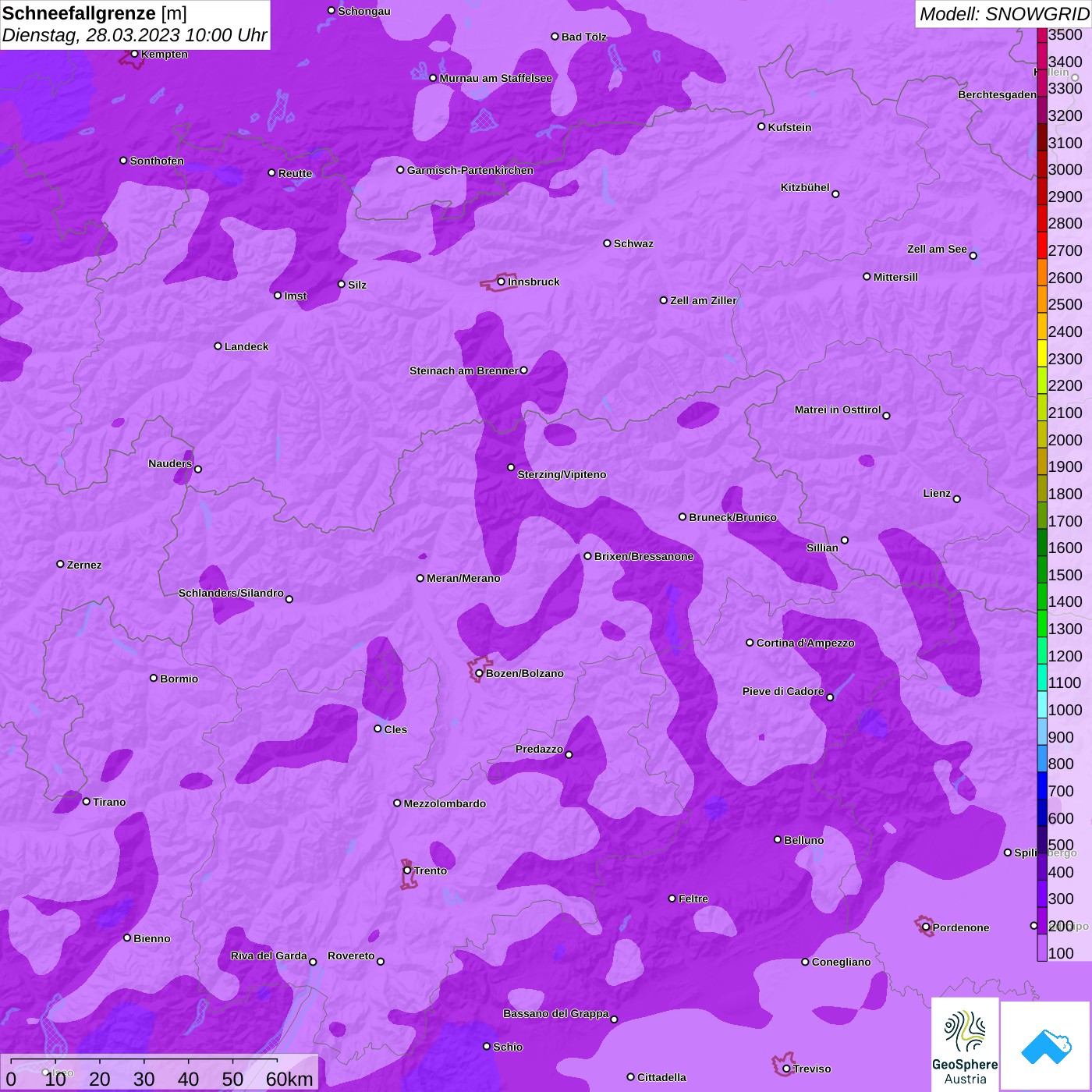Viewport: 1092px width, 1092px height.
Task: Click the Feltre label
Action: (x=693, y=899)
